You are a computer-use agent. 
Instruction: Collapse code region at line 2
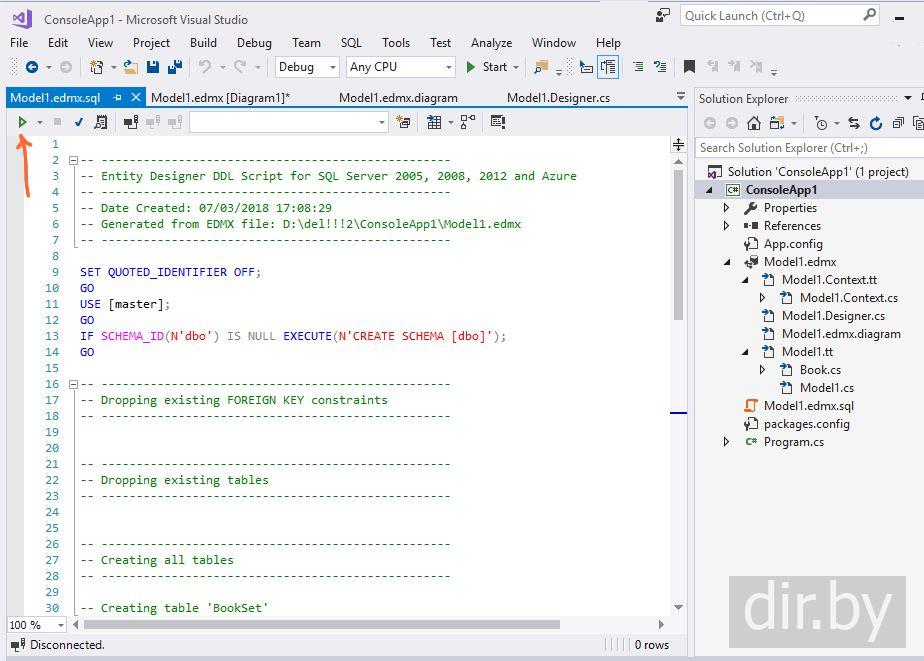pos(73,160)
